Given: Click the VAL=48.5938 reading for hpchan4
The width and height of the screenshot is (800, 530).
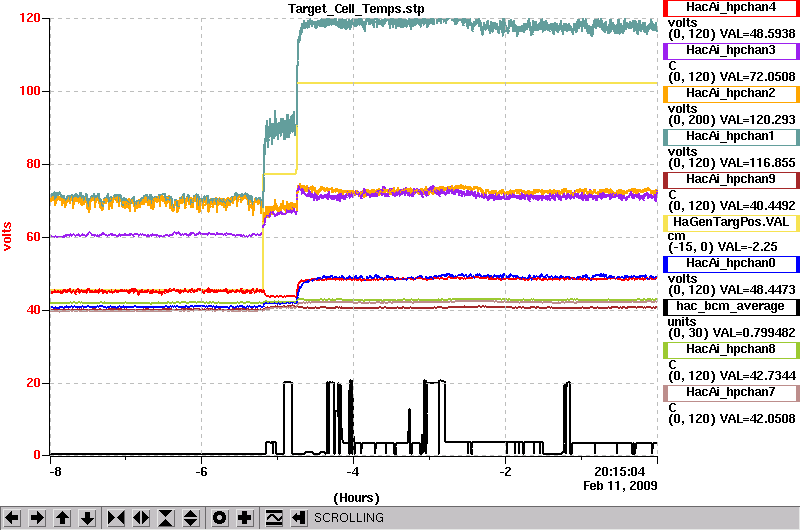Looking at the screenshot, I should pyautogui.click(x=757, y=34).
